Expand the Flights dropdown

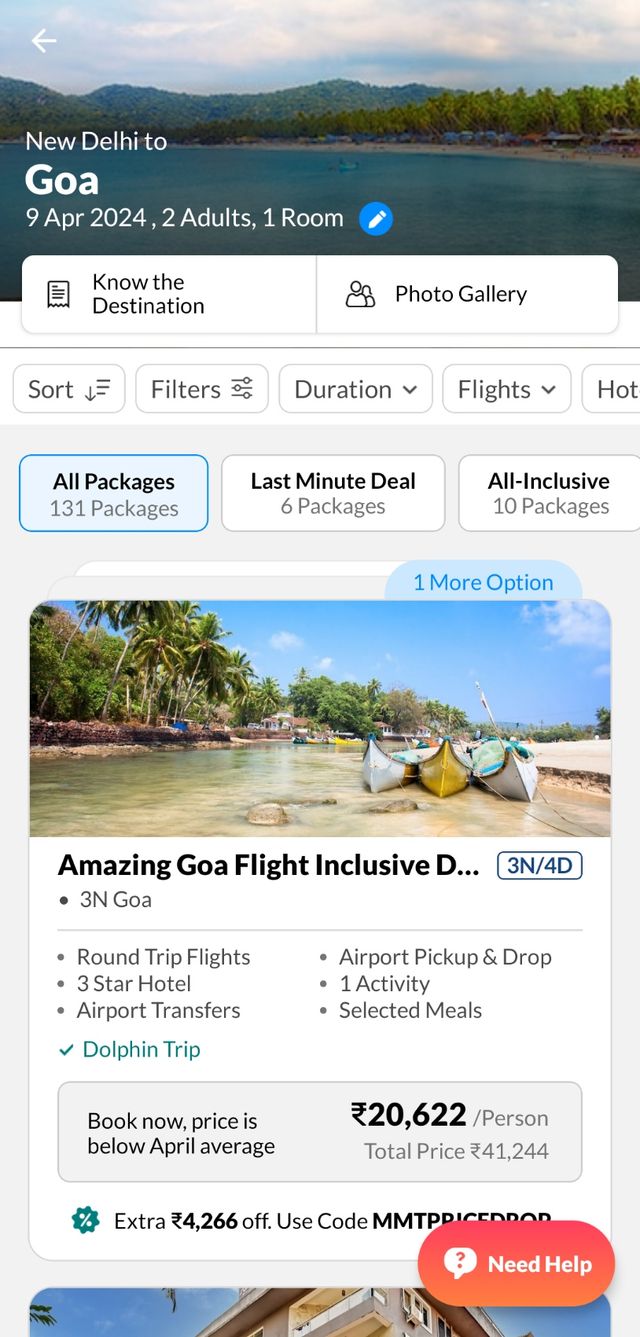pyautogui.click(x=506, y=389)
